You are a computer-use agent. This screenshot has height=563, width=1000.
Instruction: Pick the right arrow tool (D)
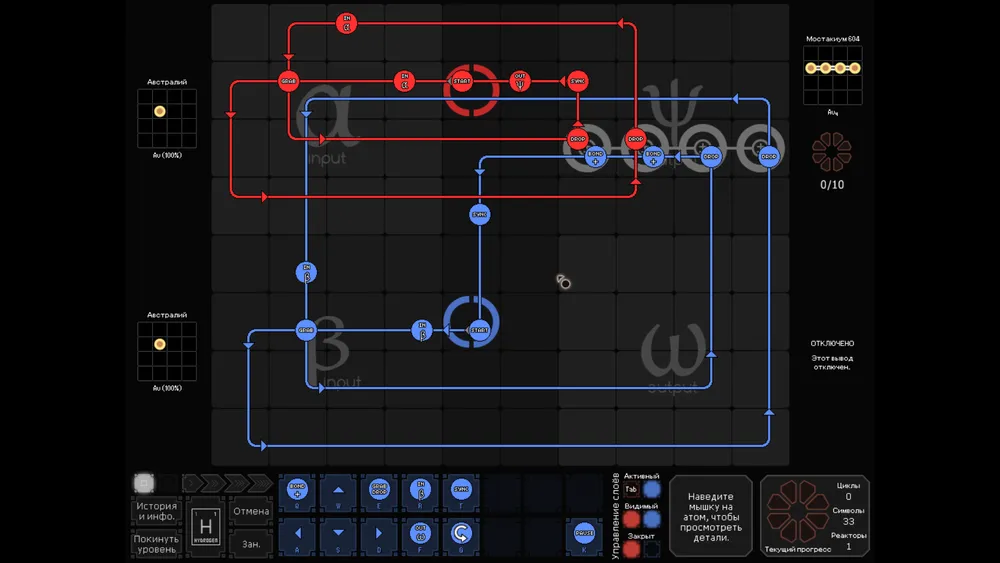(x=379, y=535)
